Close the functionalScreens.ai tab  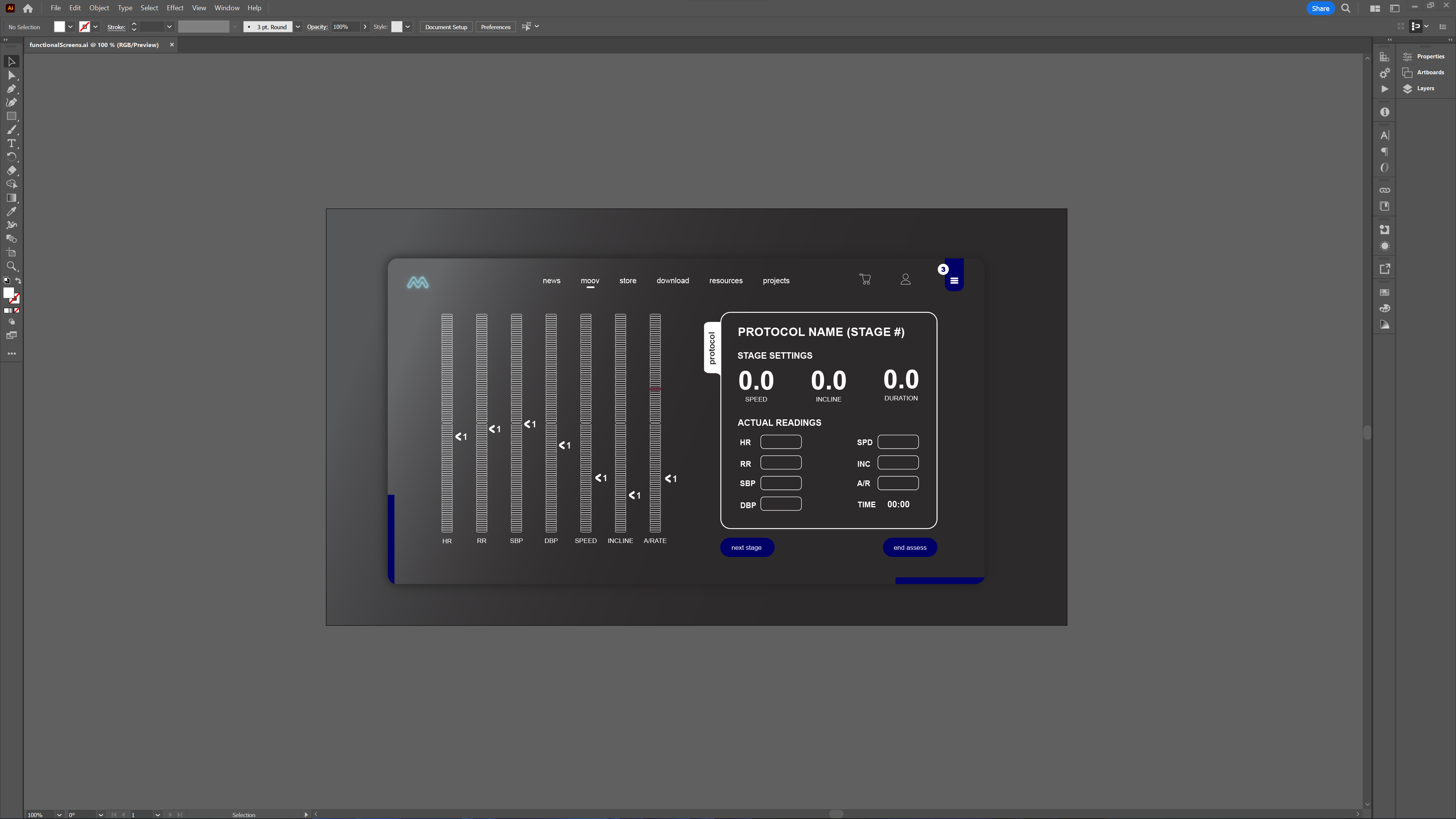tap(172, 45)
